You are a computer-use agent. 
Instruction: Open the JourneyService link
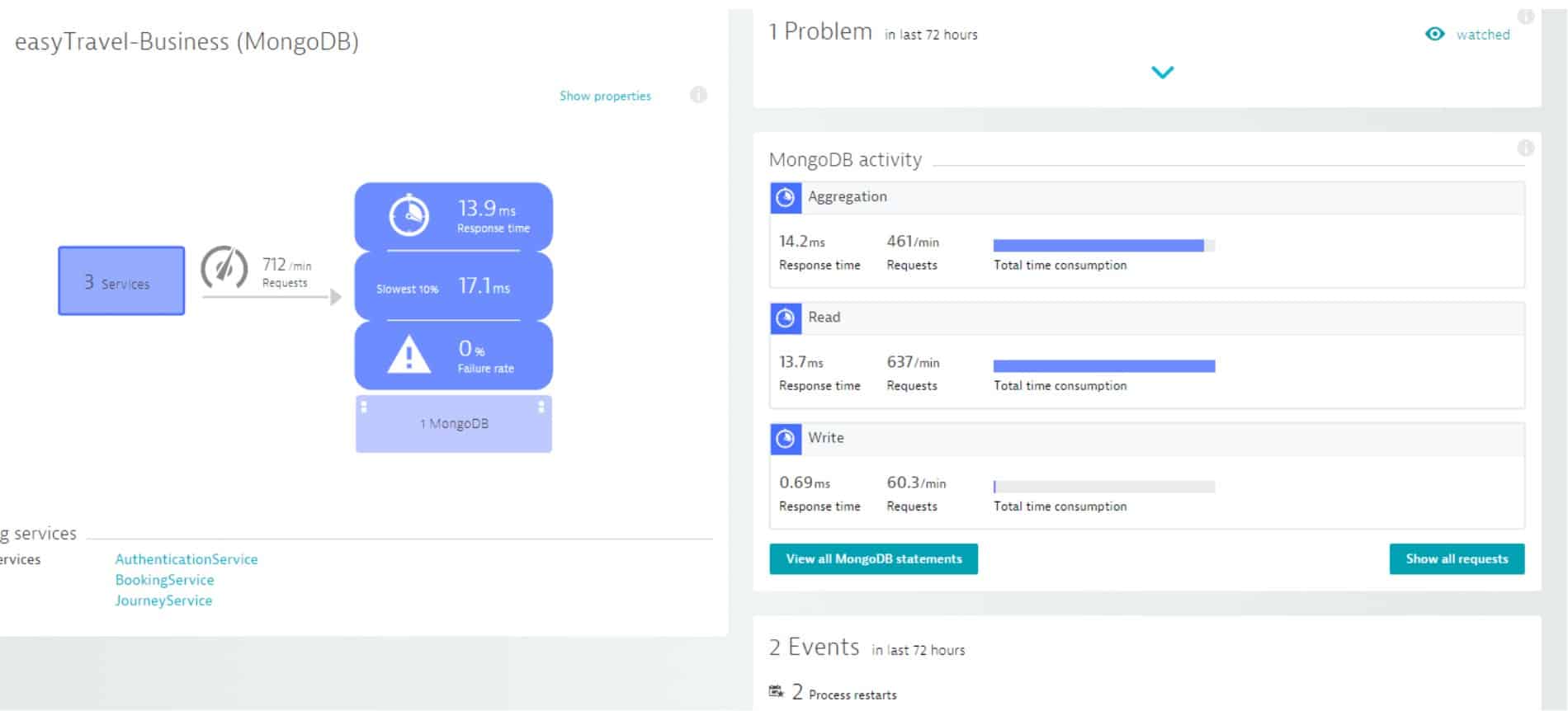163,600
